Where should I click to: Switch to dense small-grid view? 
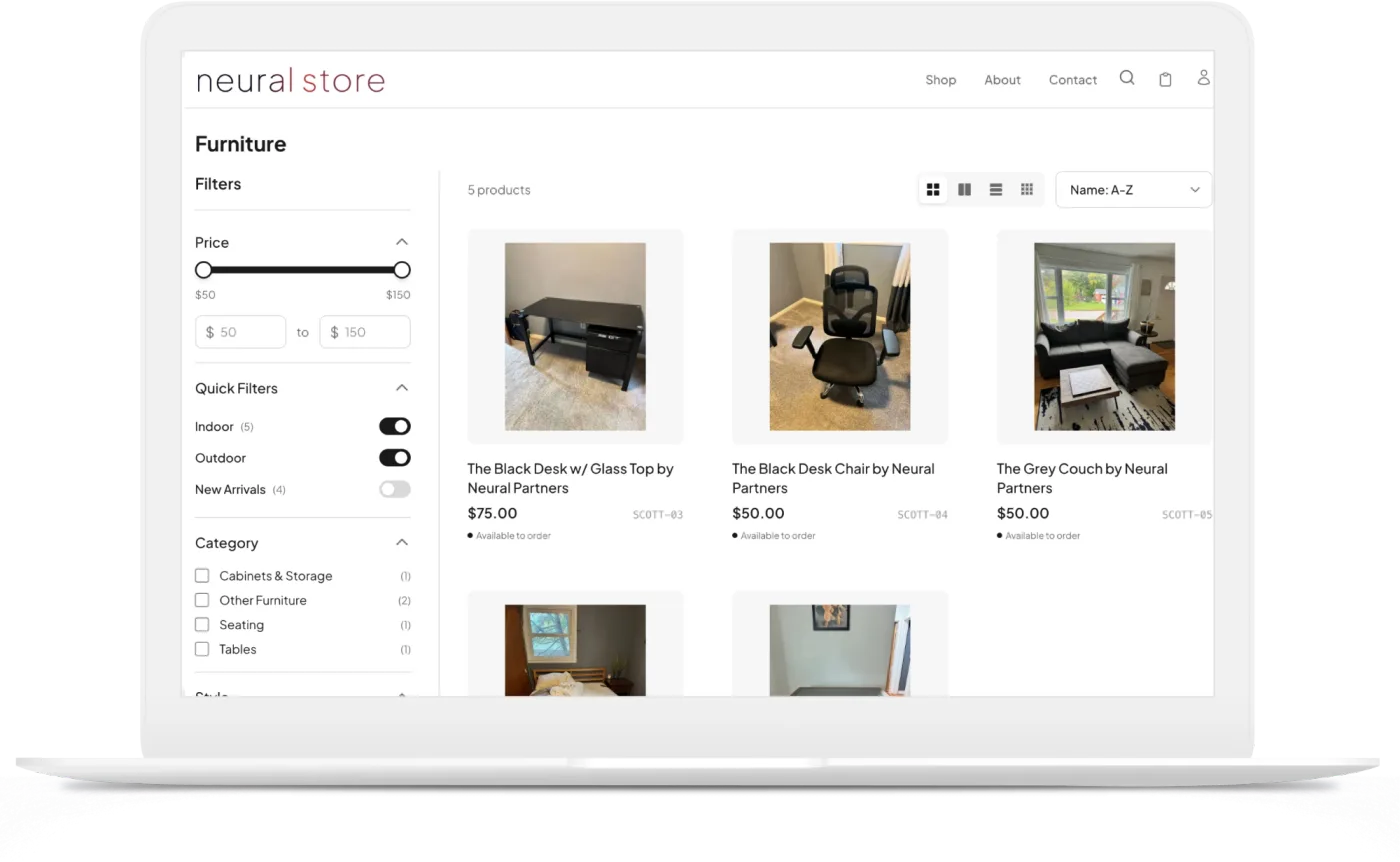[1027, 190]
